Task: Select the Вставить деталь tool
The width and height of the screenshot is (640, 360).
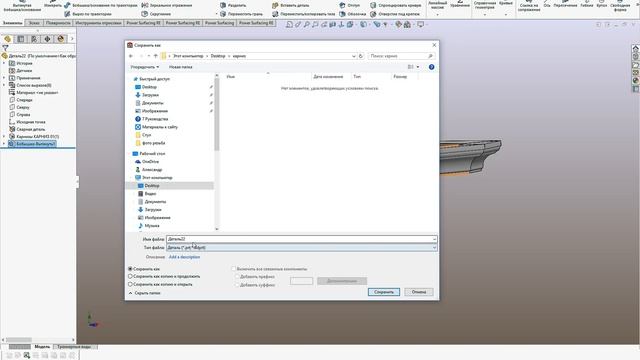Action: pyautogui.click(x=291, y=5)
